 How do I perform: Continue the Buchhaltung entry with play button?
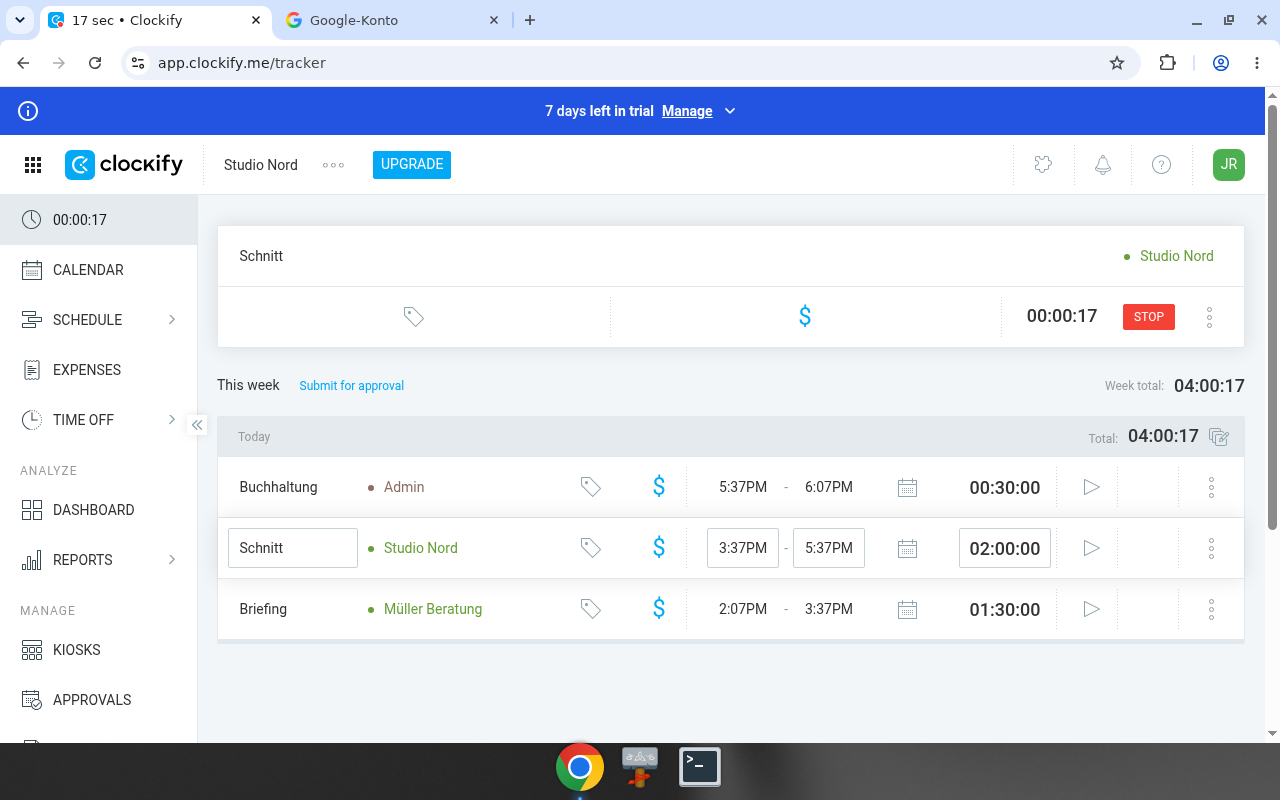1091,487
